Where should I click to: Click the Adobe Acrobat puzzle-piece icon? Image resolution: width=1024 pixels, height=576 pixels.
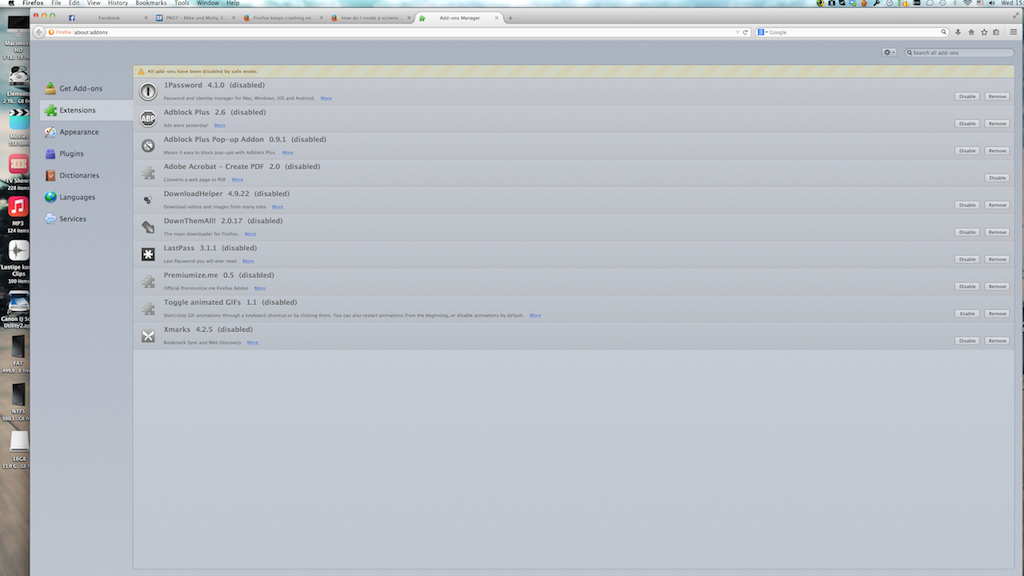pos(148,173)
